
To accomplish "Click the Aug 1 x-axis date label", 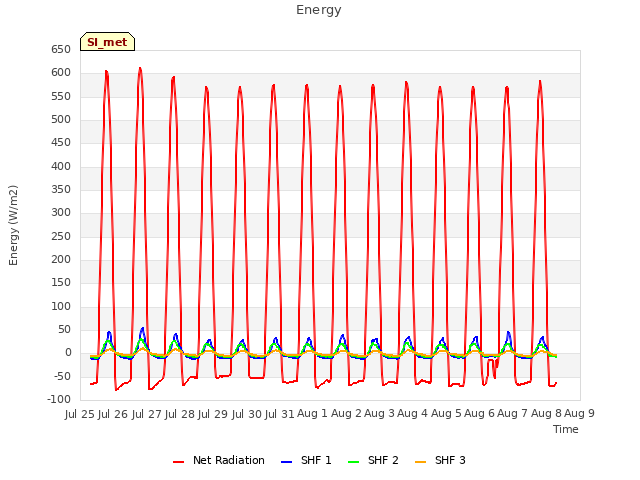I will (x=312, y=414).
